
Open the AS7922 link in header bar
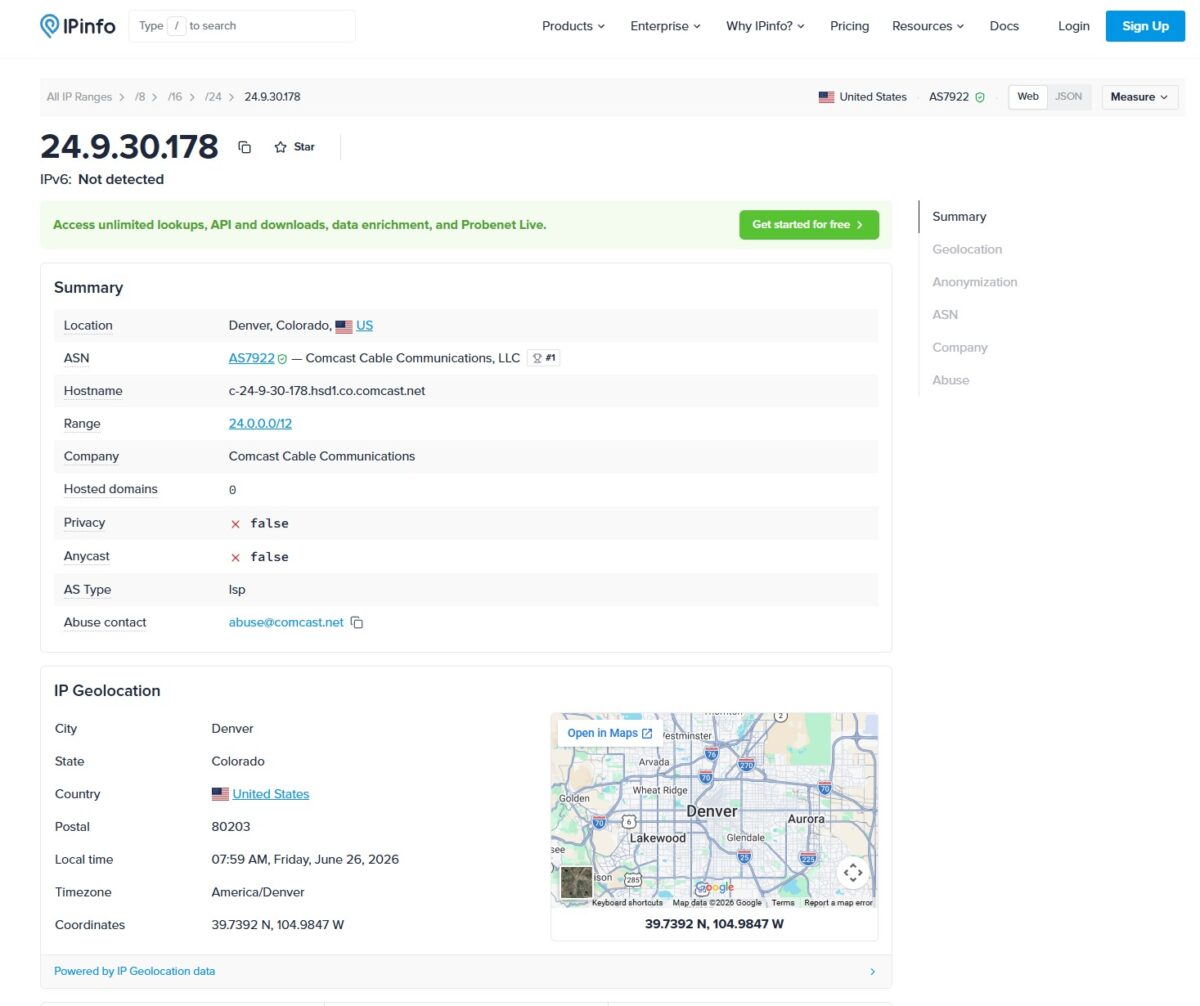click(949, 97)
